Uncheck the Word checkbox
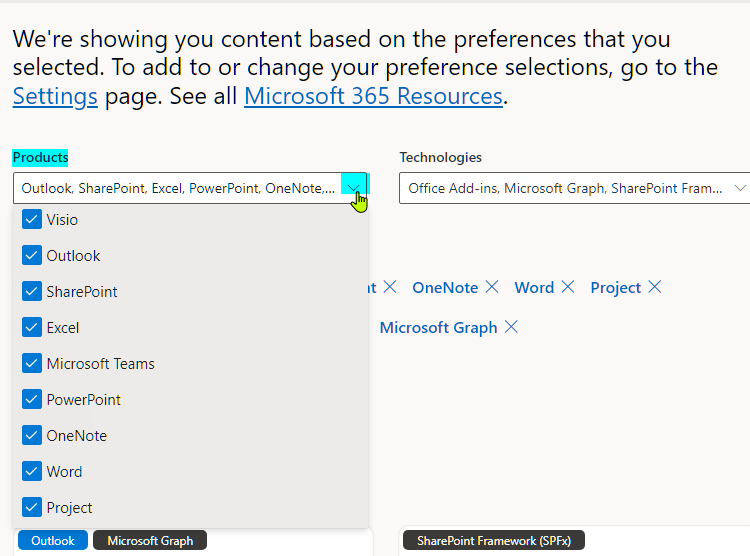 (x=32, y=471)
